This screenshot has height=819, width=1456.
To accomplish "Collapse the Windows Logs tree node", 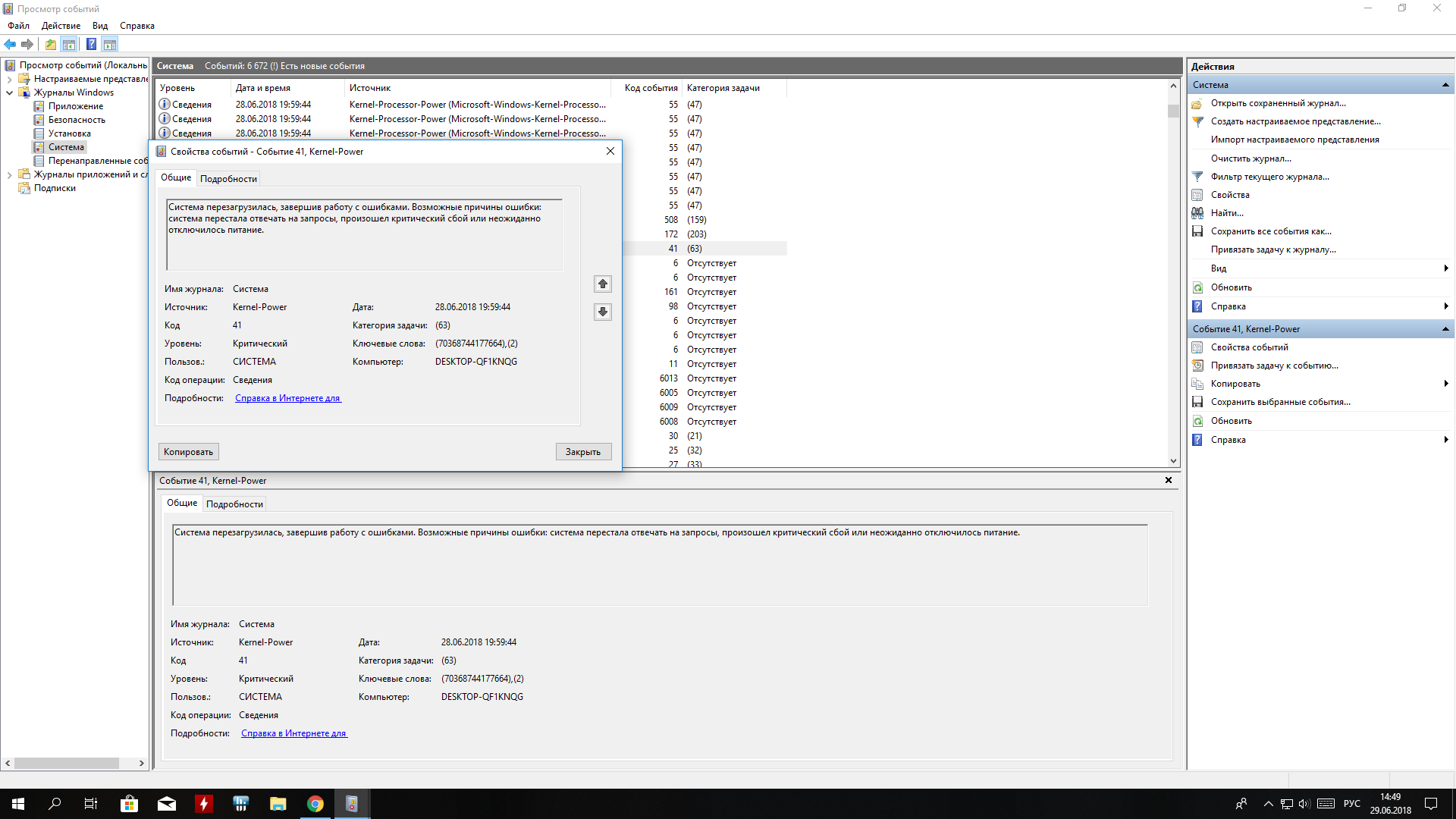I will click(x=9, y=93).
